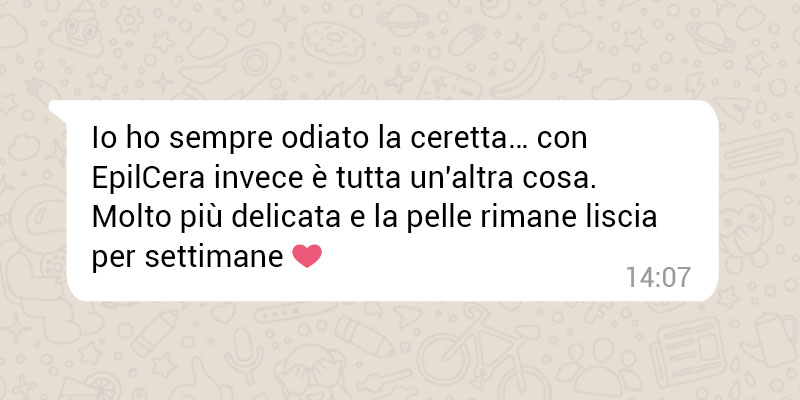Click the word EpilCera in the message

pyautogui.click(x=148, y=179)
